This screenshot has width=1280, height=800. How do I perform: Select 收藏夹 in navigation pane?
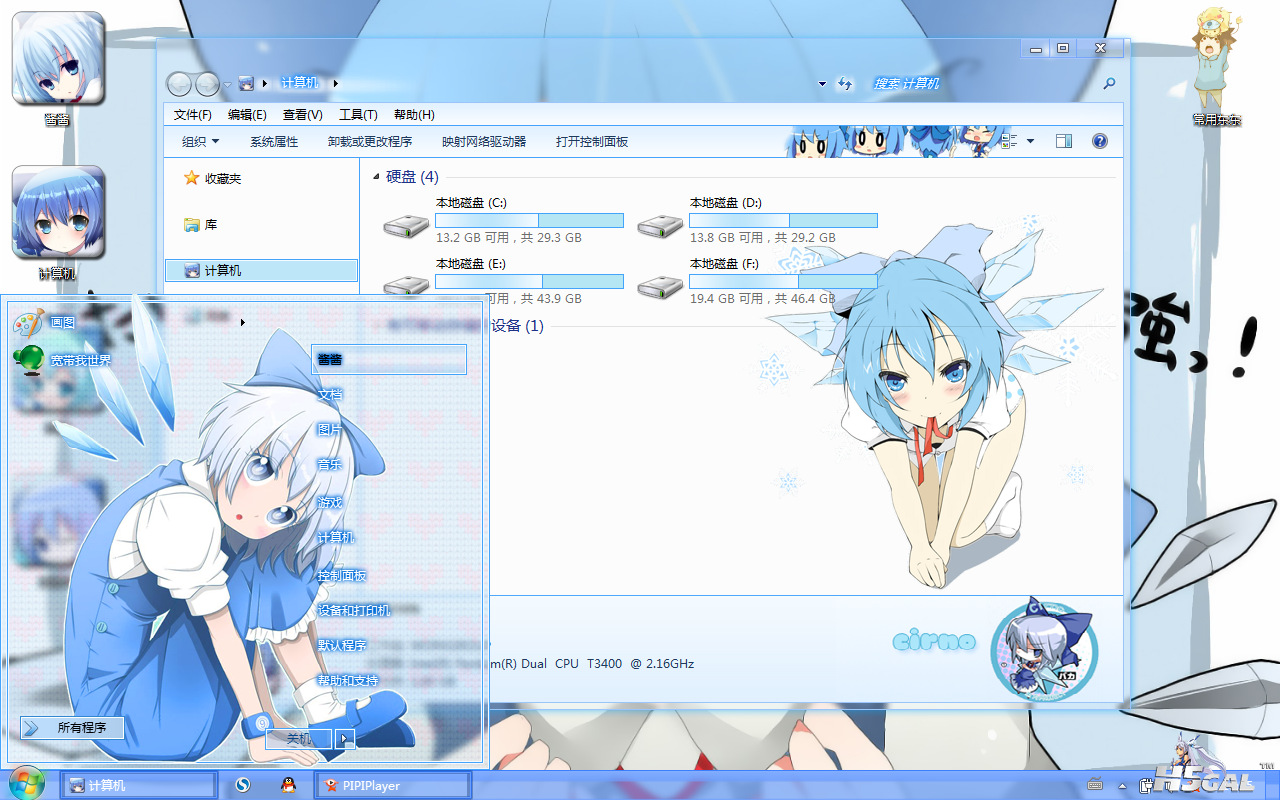(x=222, y=179)
